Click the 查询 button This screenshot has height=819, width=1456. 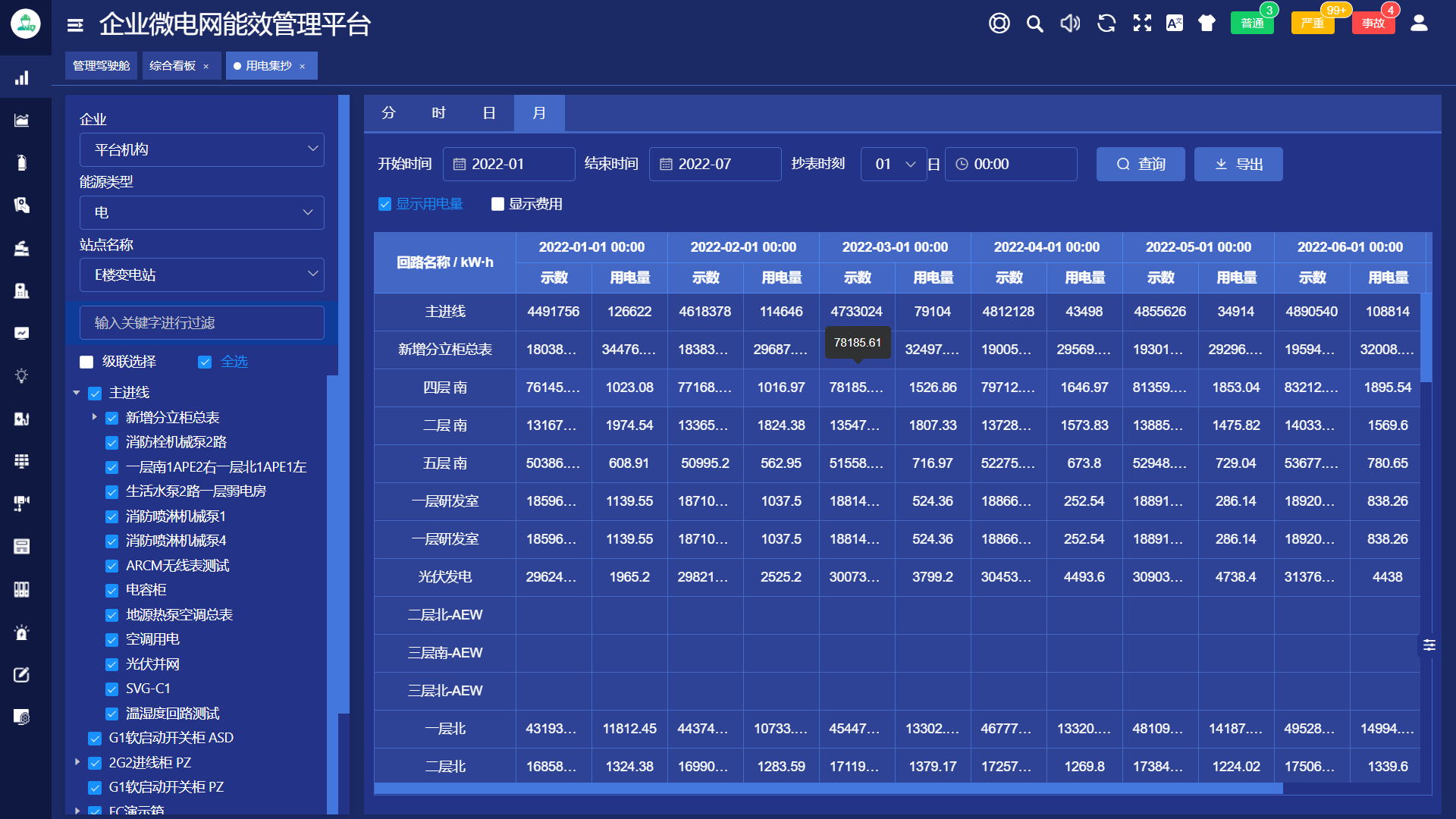[x=1140, y=164]
